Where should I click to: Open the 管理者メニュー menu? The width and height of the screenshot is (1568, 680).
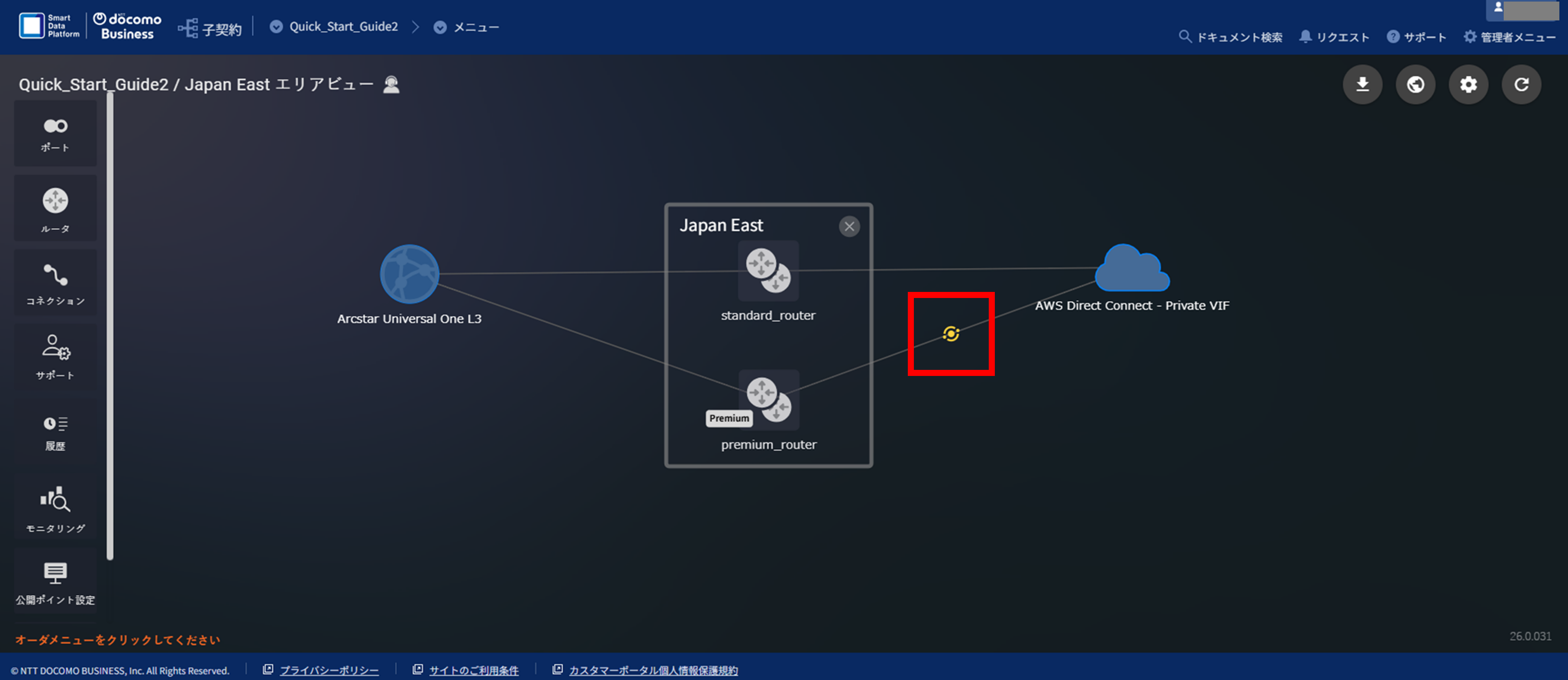[1510, 37]
